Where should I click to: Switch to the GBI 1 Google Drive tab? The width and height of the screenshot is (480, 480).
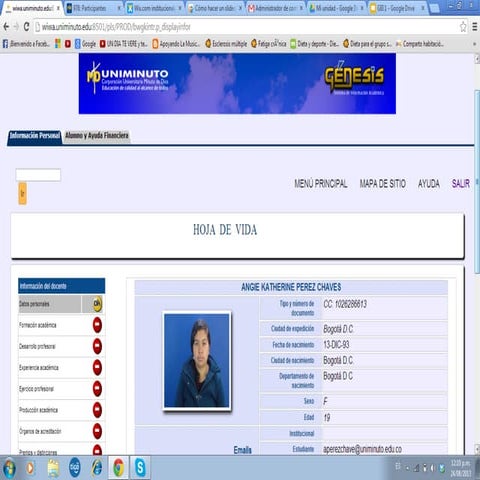pyautogui.click(x=398, y=8)
